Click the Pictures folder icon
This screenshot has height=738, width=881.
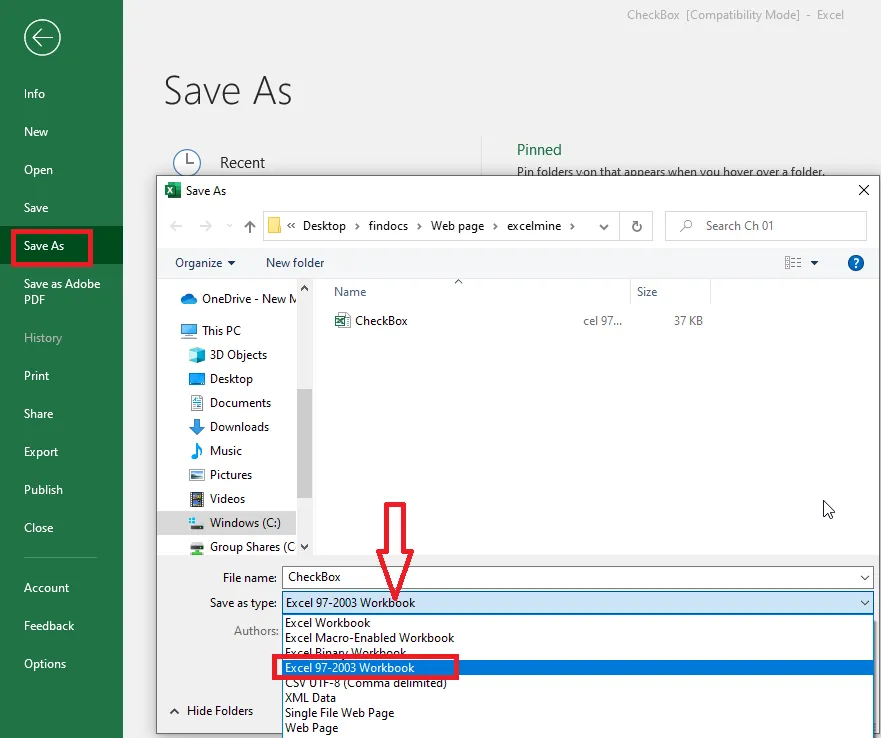pyautogui.click(x=197, y=475)
